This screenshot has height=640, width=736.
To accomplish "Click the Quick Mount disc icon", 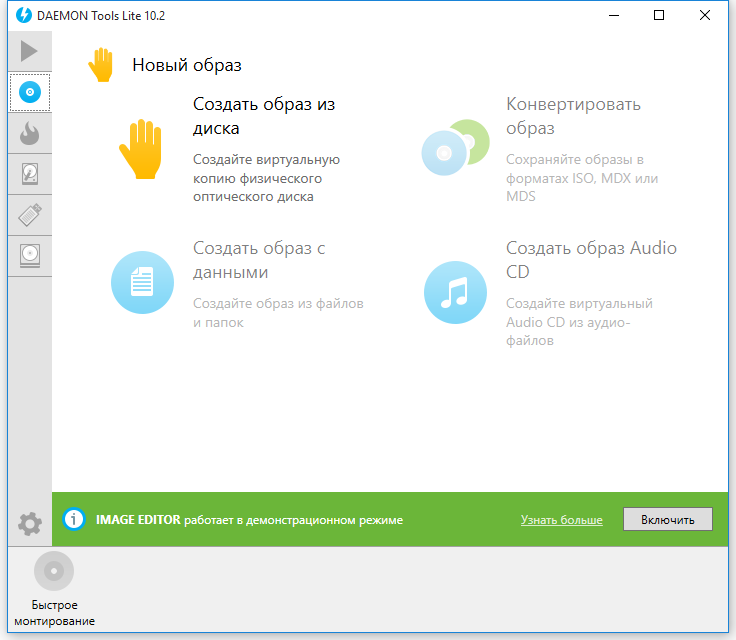I will pos(54,571).
